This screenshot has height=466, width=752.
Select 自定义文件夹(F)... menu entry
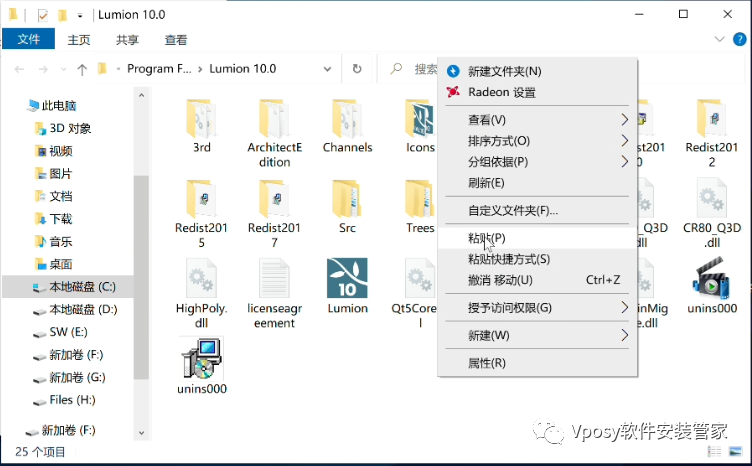click(x=537, y=210)
